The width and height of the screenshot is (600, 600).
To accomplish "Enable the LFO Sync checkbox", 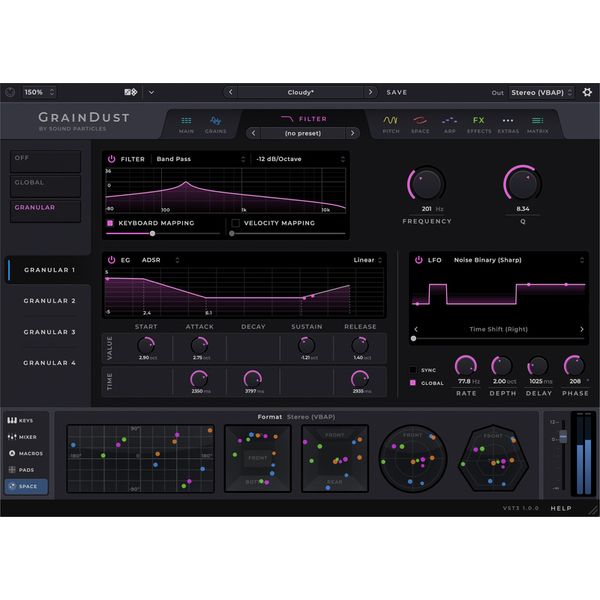I will click(x=413, y=370).
